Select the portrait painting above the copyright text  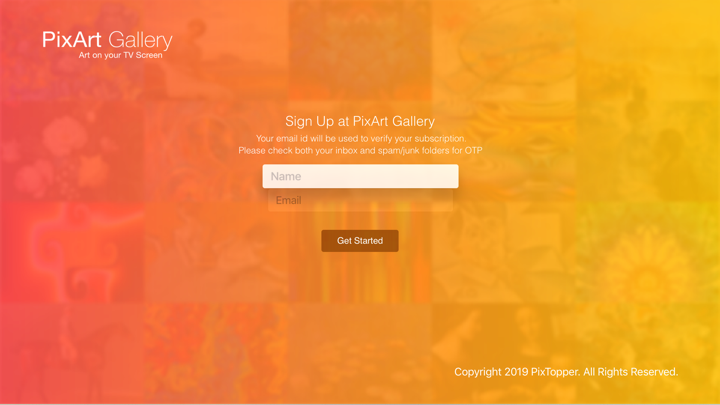[x=504, y=354]
